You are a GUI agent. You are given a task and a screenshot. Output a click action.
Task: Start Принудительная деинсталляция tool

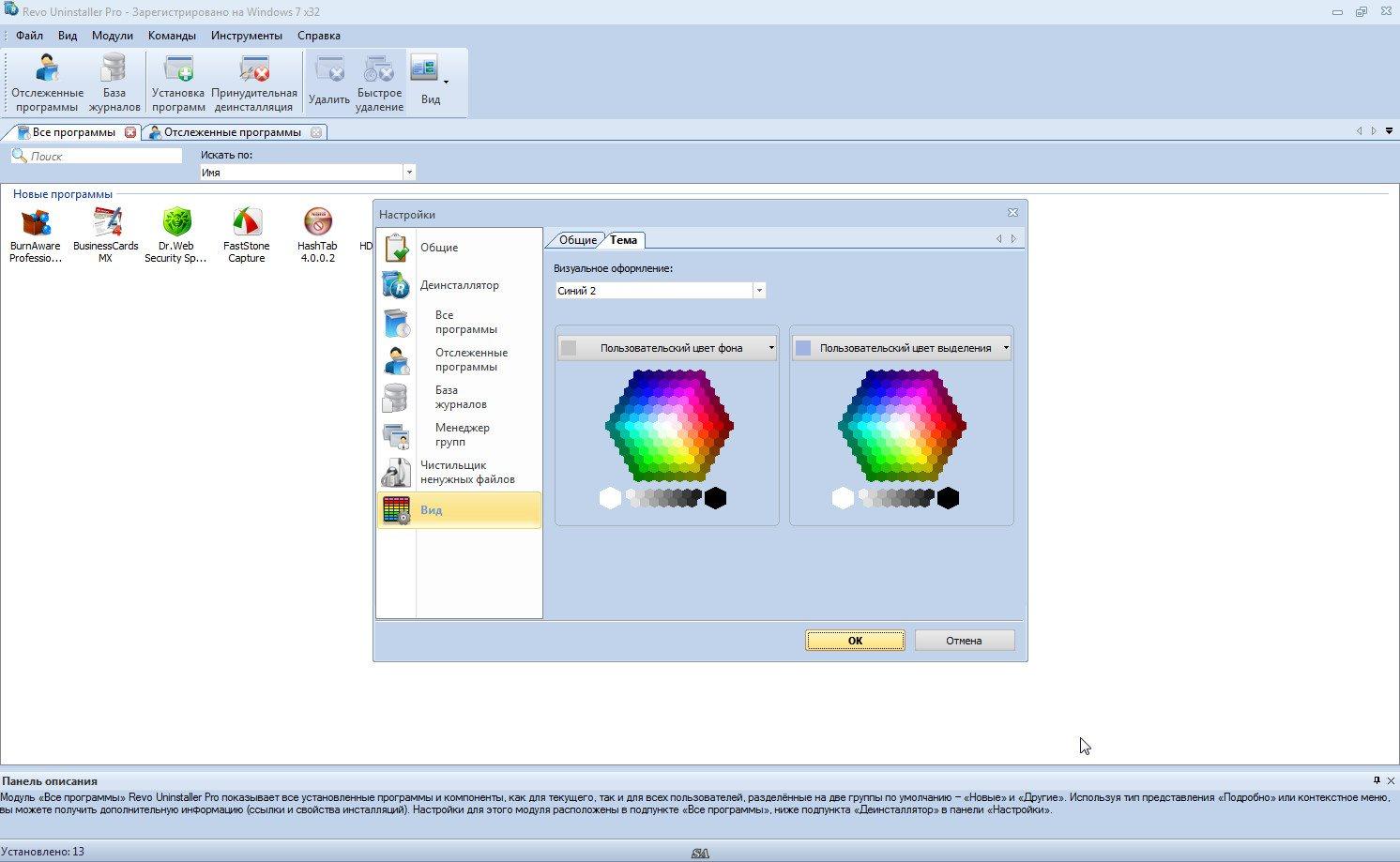[254, 83]
